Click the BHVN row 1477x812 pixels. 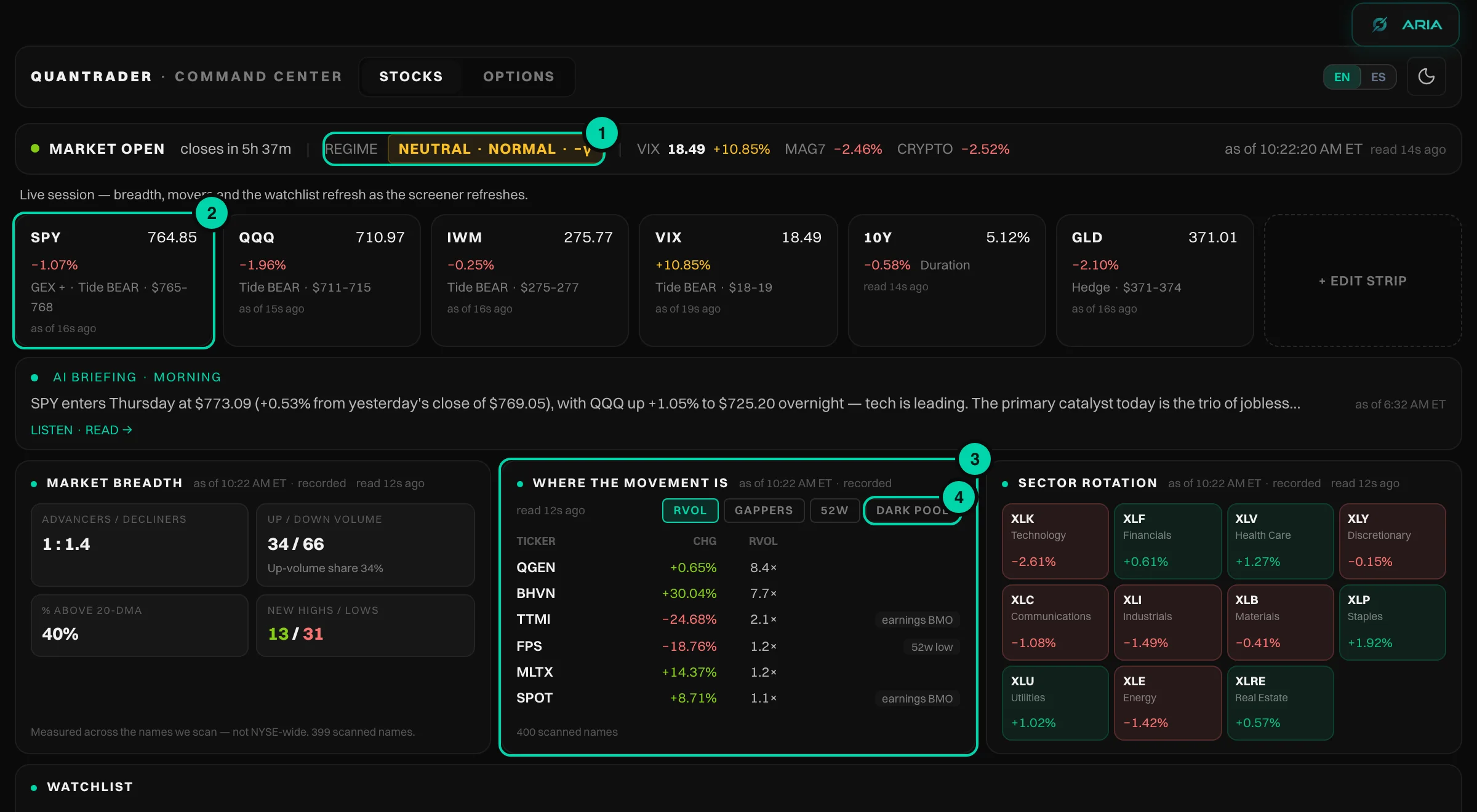738,594
